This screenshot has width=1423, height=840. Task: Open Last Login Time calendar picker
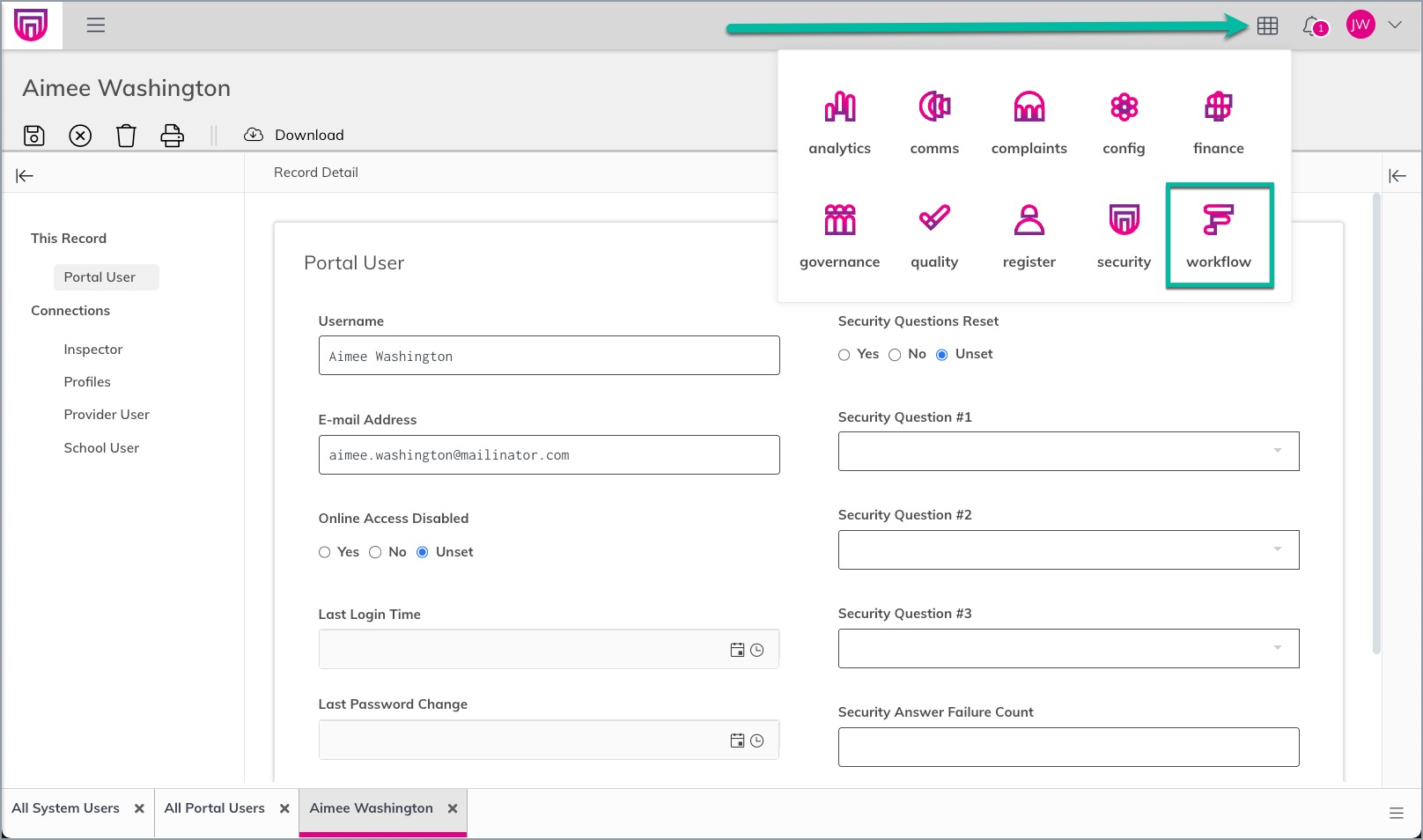(738, 650)
